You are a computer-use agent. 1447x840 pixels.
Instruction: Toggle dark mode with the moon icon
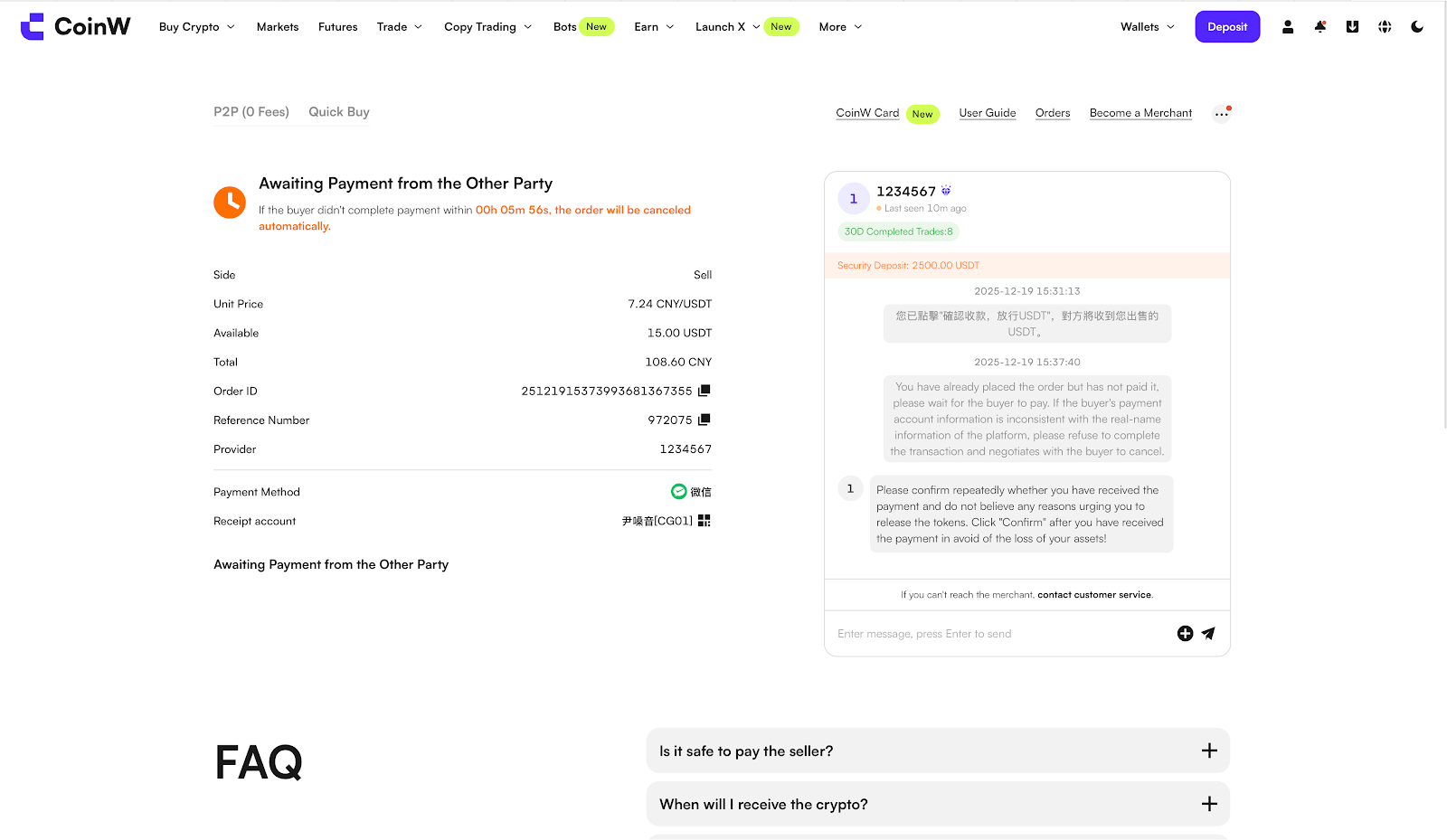pos(1417,27)
